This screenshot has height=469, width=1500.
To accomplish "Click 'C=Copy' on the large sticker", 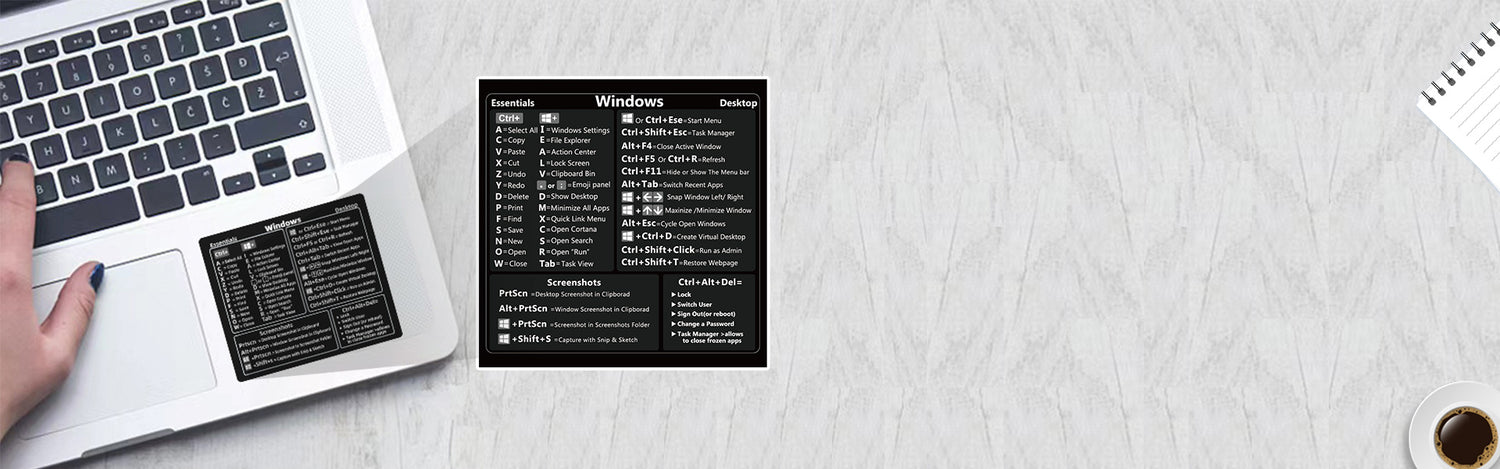I will 510,140.
